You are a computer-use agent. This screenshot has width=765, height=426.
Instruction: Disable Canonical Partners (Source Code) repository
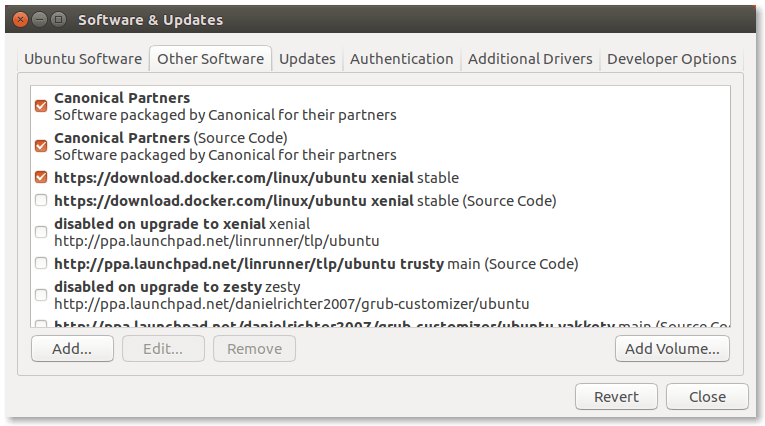[x=41, y=145]
